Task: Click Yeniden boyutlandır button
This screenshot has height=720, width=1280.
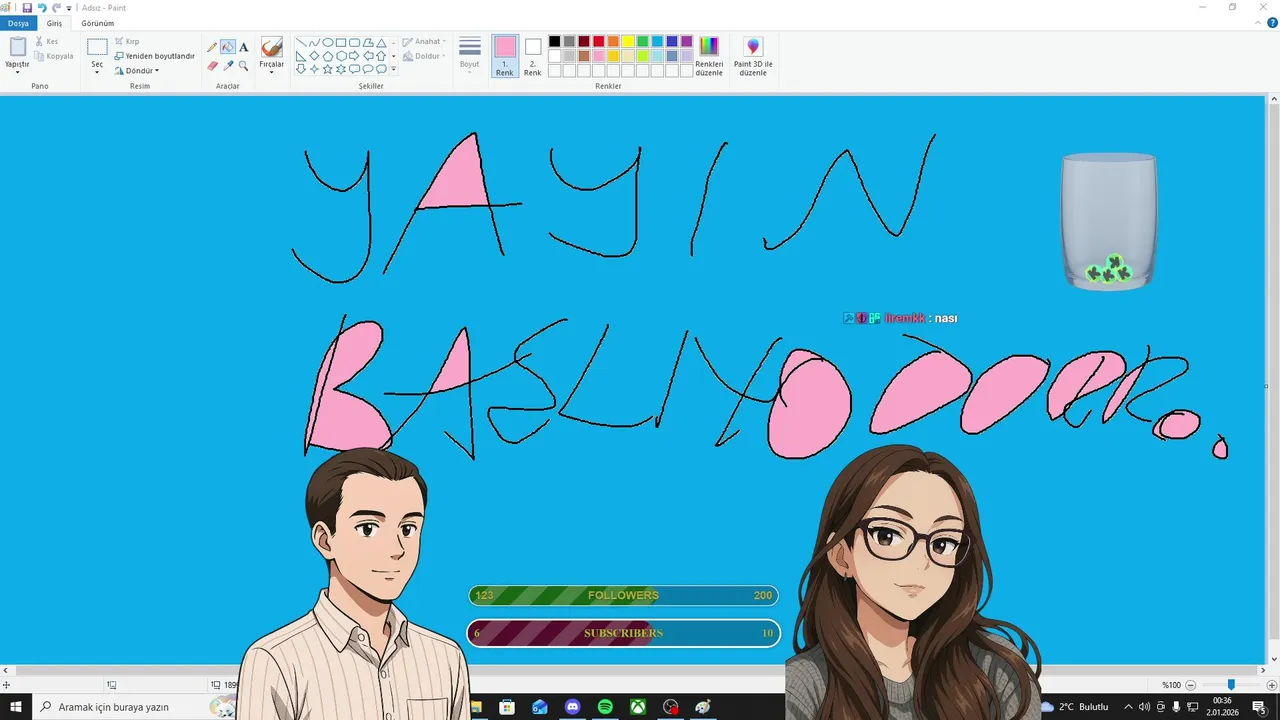Action: pyautogui.click(x=154, y=56)
